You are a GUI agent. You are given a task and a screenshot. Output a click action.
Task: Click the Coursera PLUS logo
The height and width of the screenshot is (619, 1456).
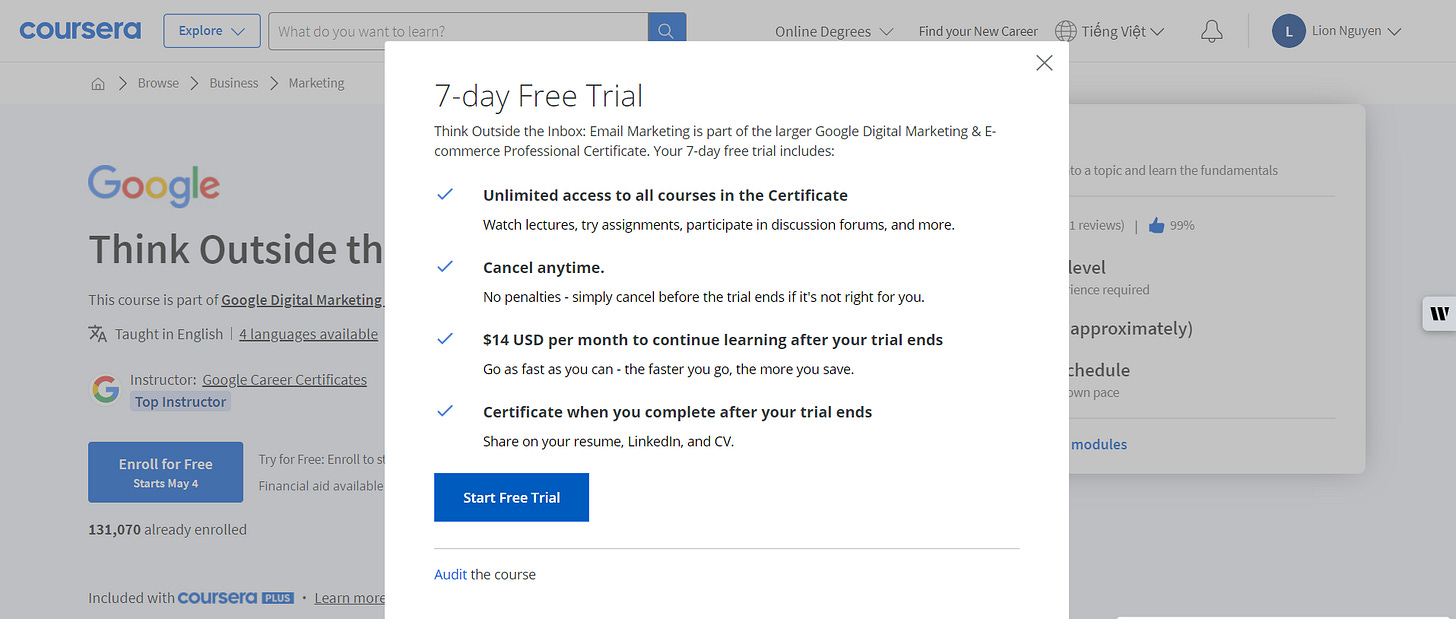(235, 598)
